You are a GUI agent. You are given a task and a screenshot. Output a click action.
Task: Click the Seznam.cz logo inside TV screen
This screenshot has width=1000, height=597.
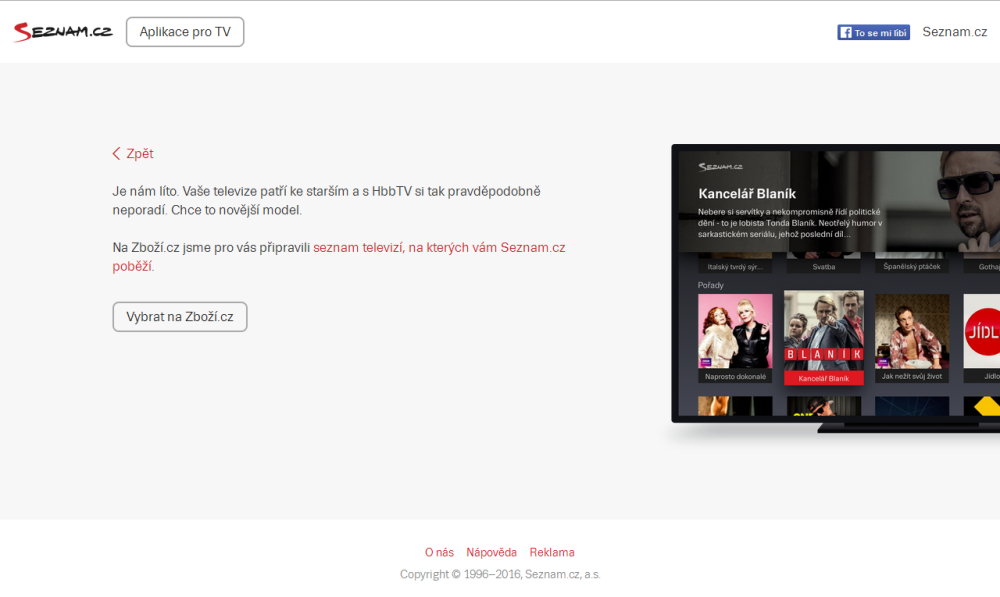tap(720, 167)
